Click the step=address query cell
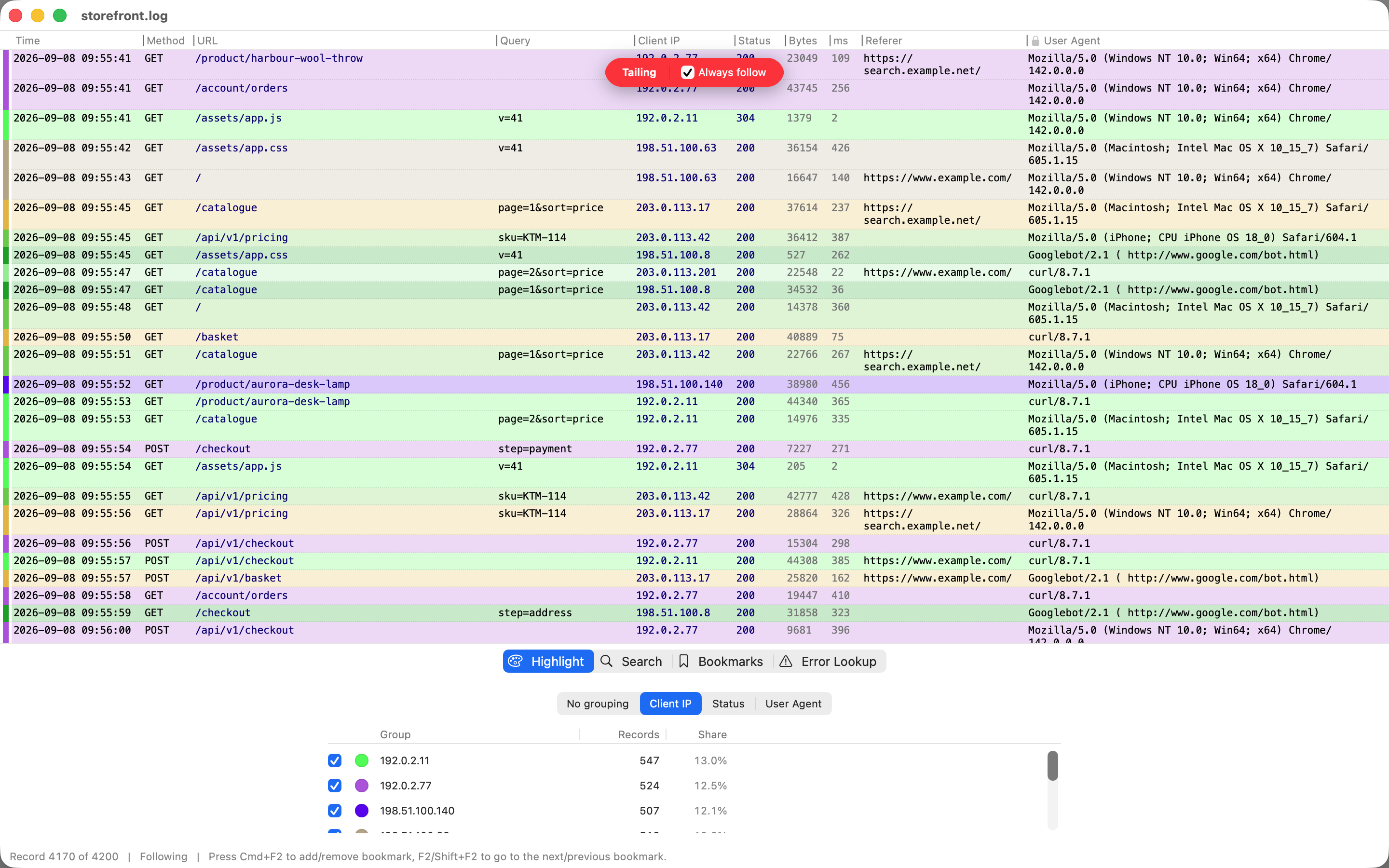This screenshot has width=1389, height=868. [535, 613]
